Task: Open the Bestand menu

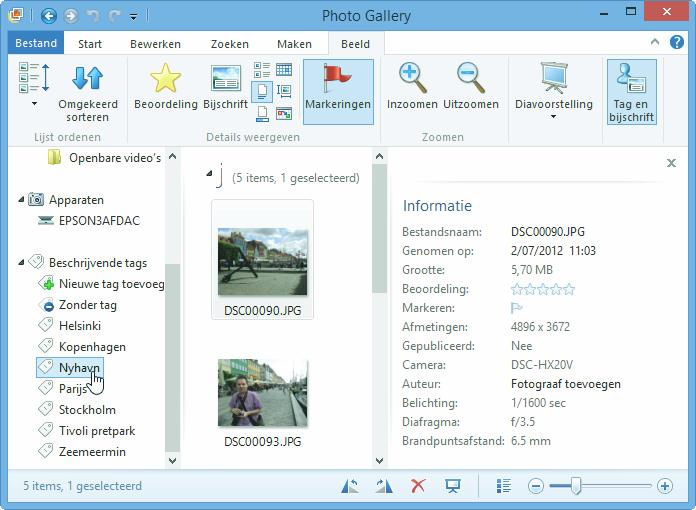Action: coord(36,44)
